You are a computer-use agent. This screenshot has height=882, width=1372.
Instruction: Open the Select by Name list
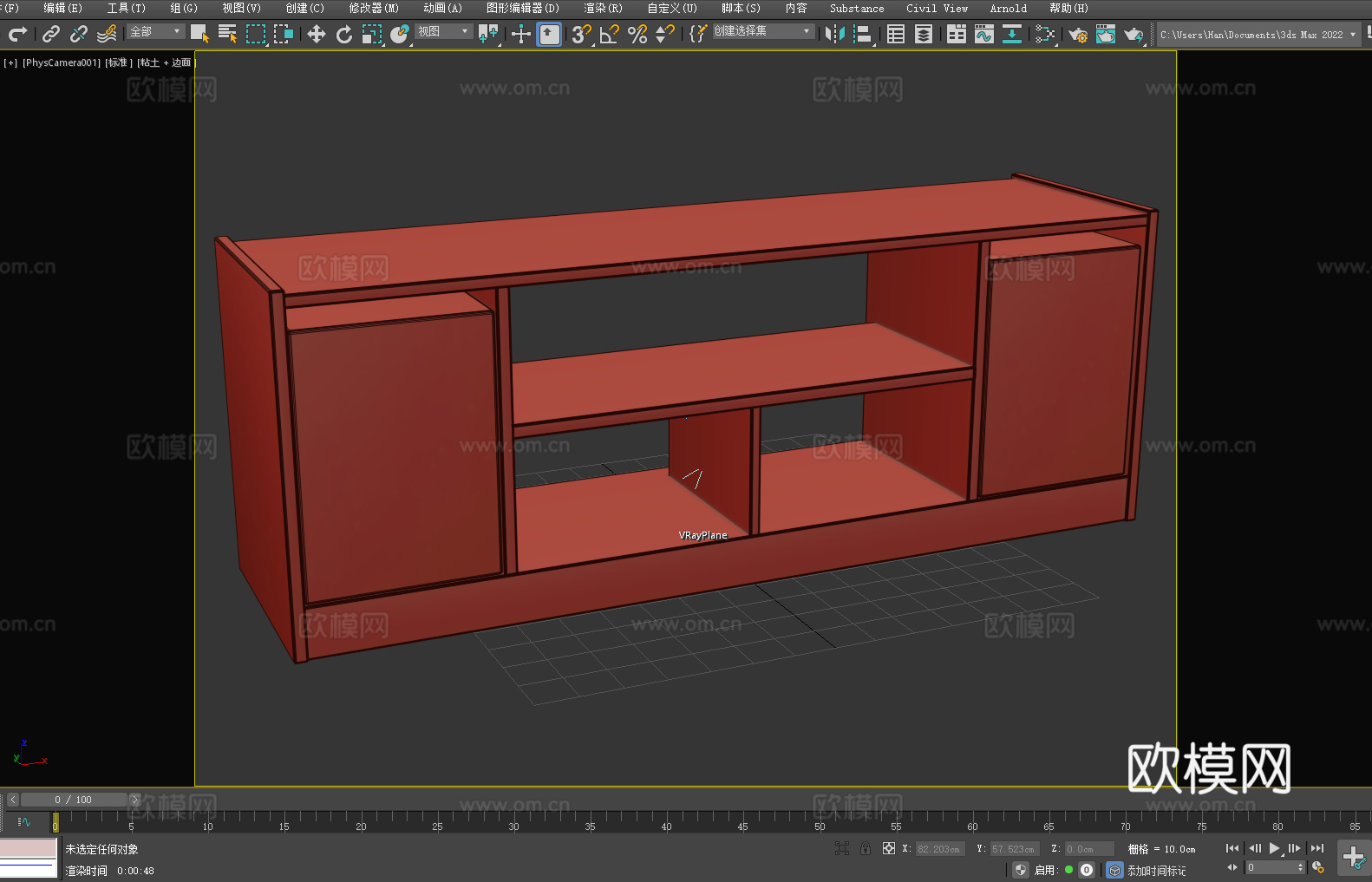[x=227, y=34]
